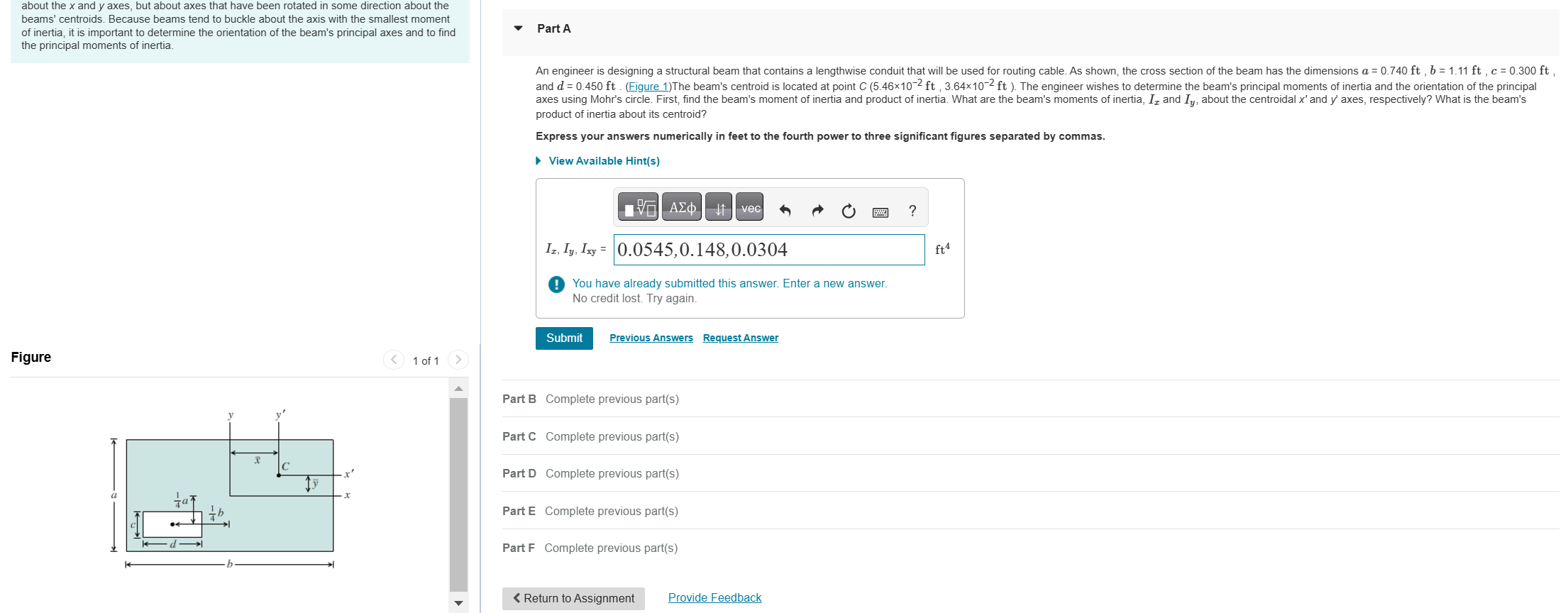This screenshot has width=1568, height=613.
Task: Collapse the Part A section
Action: pos(519,28)
